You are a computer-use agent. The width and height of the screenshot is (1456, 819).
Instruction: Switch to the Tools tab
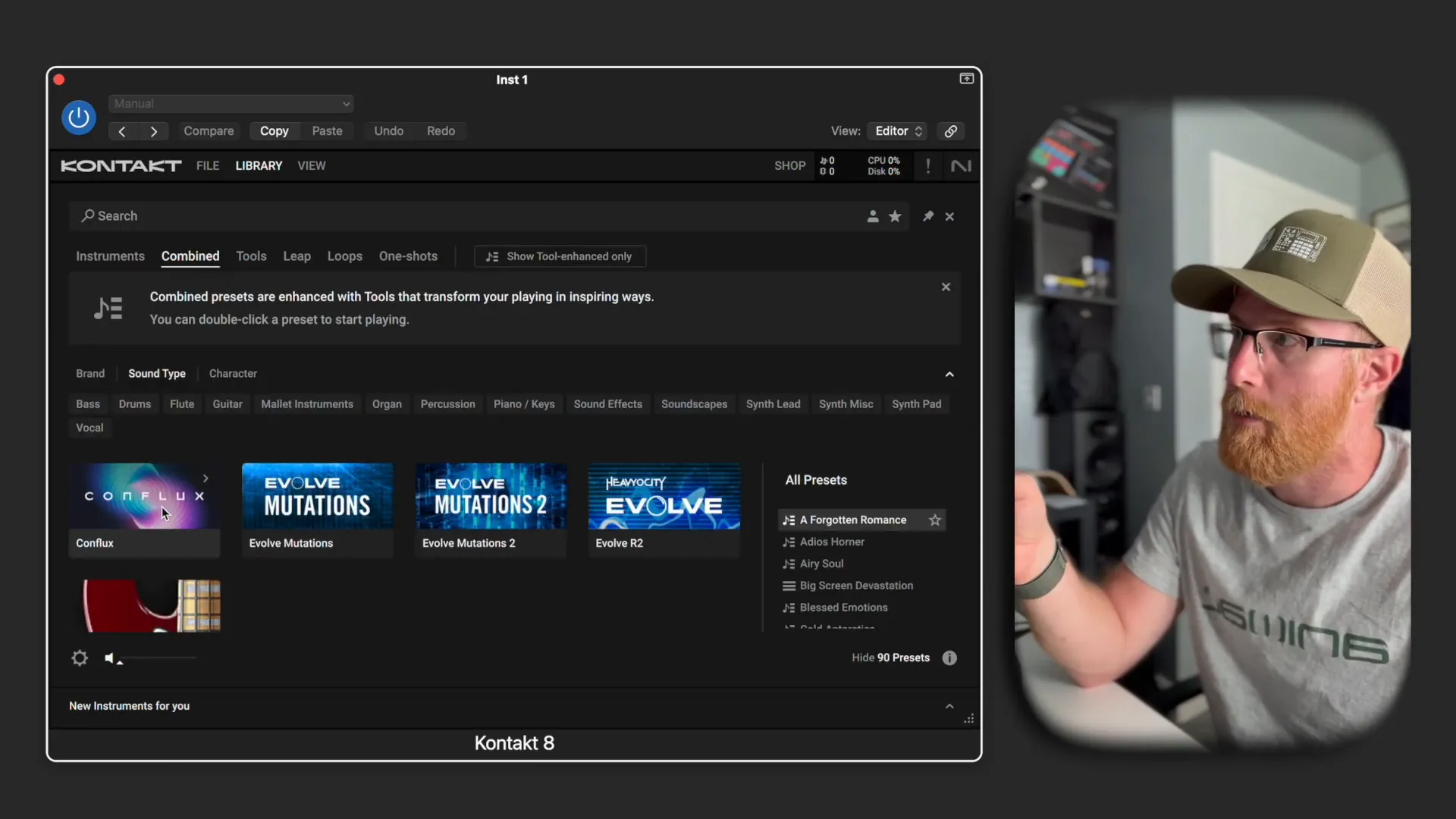(x=251, y=256)
